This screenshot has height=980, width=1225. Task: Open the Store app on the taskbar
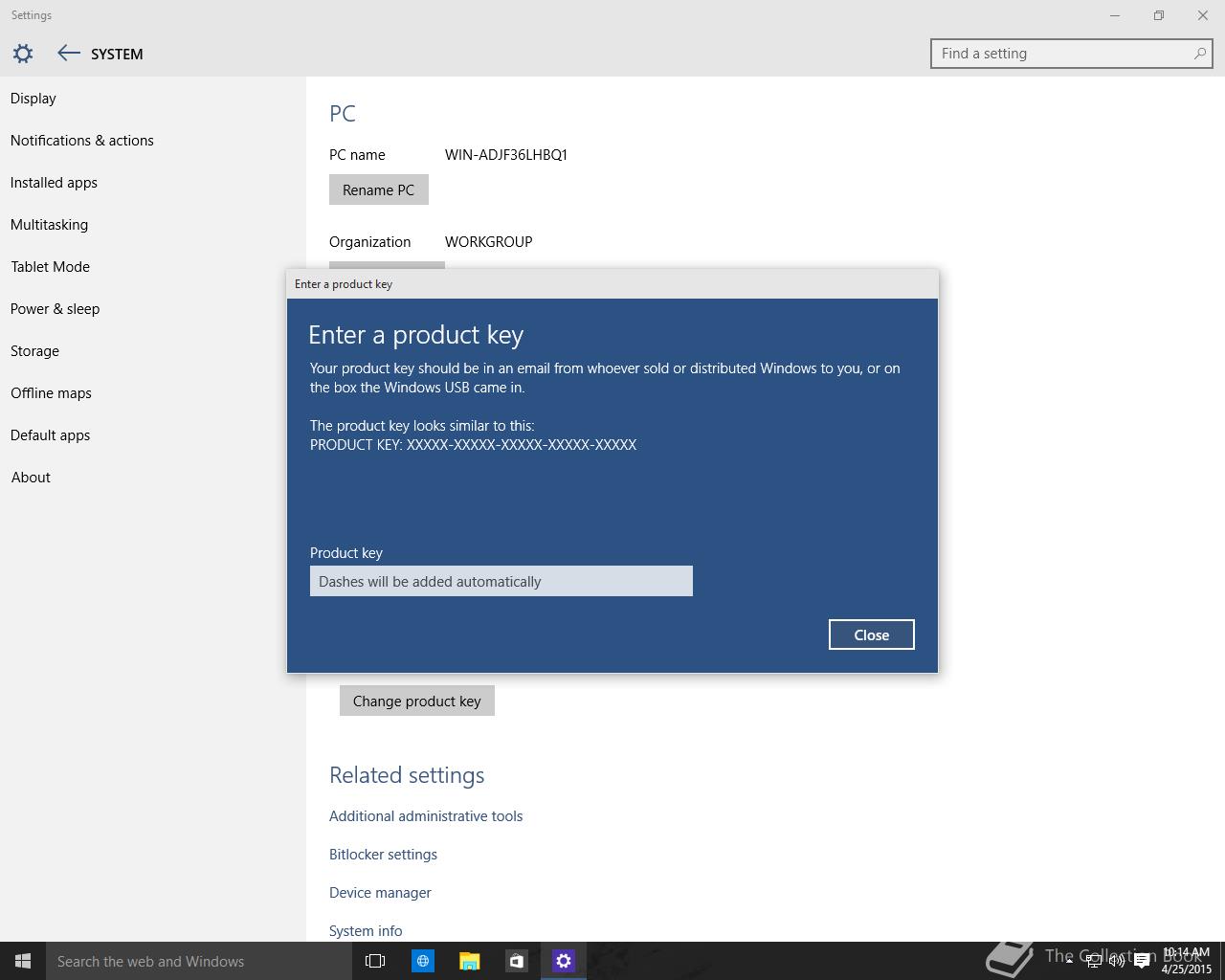(x=516, y=961)
